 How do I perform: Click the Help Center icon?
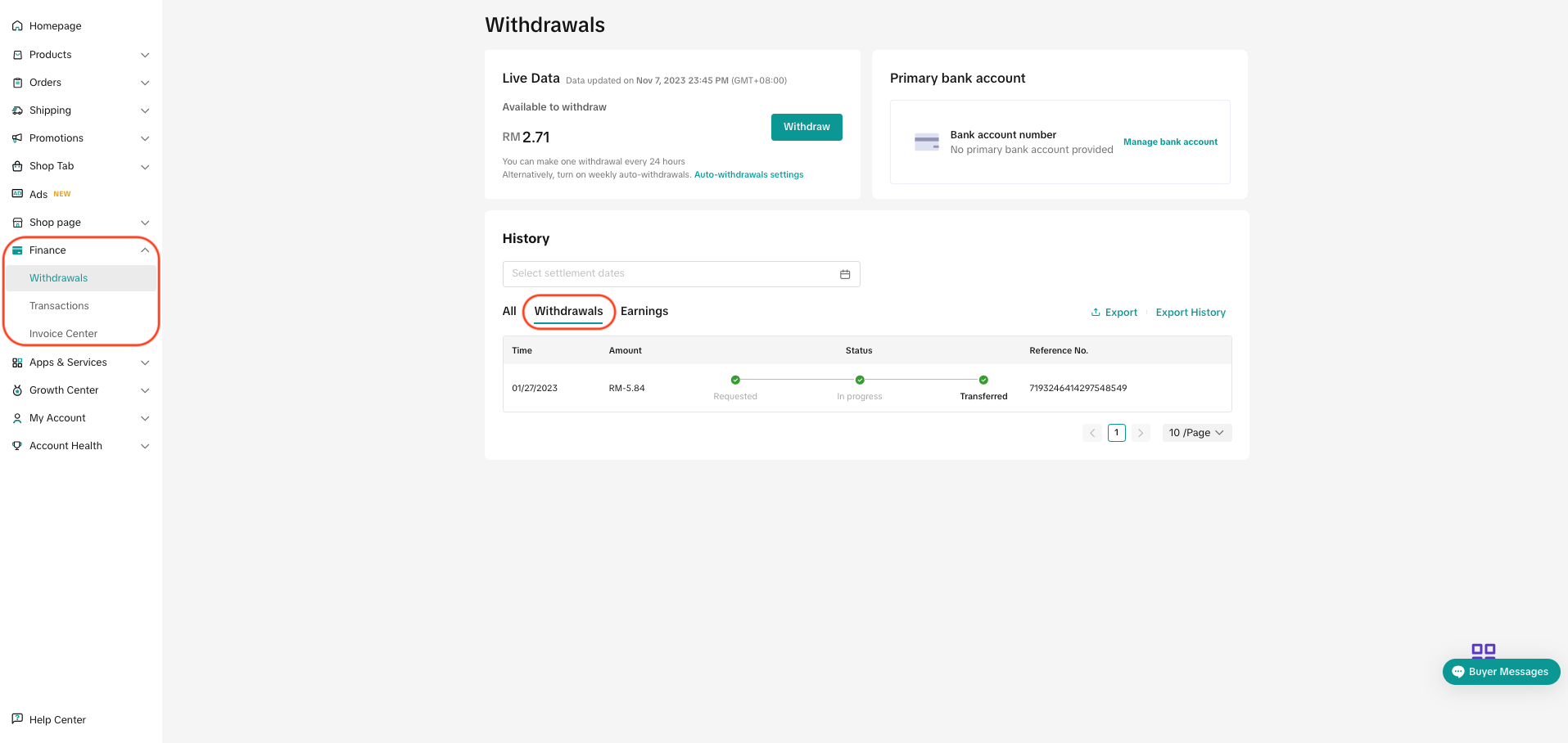(17, 719)
